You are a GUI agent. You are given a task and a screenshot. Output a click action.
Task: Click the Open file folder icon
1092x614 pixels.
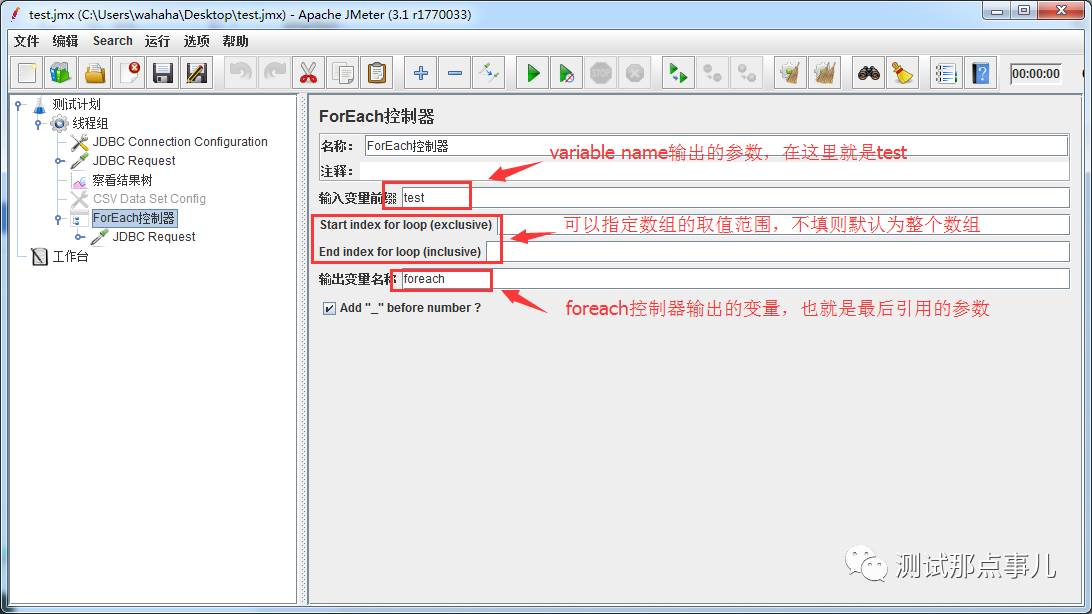coord(95,72)
